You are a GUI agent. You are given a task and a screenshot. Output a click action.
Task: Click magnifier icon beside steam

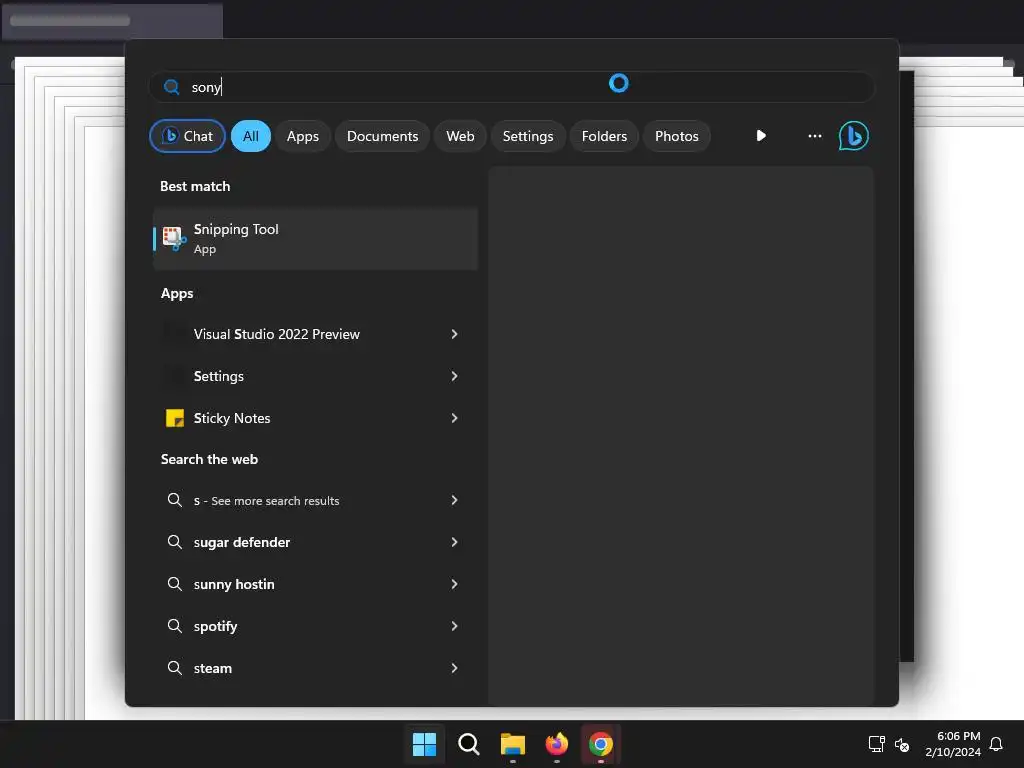coord(174,667)
